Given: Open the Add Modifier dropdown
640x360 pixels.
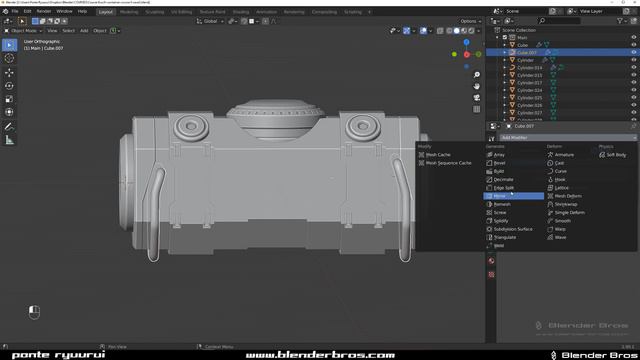Looking at the screenshot, I should point(568,138).
